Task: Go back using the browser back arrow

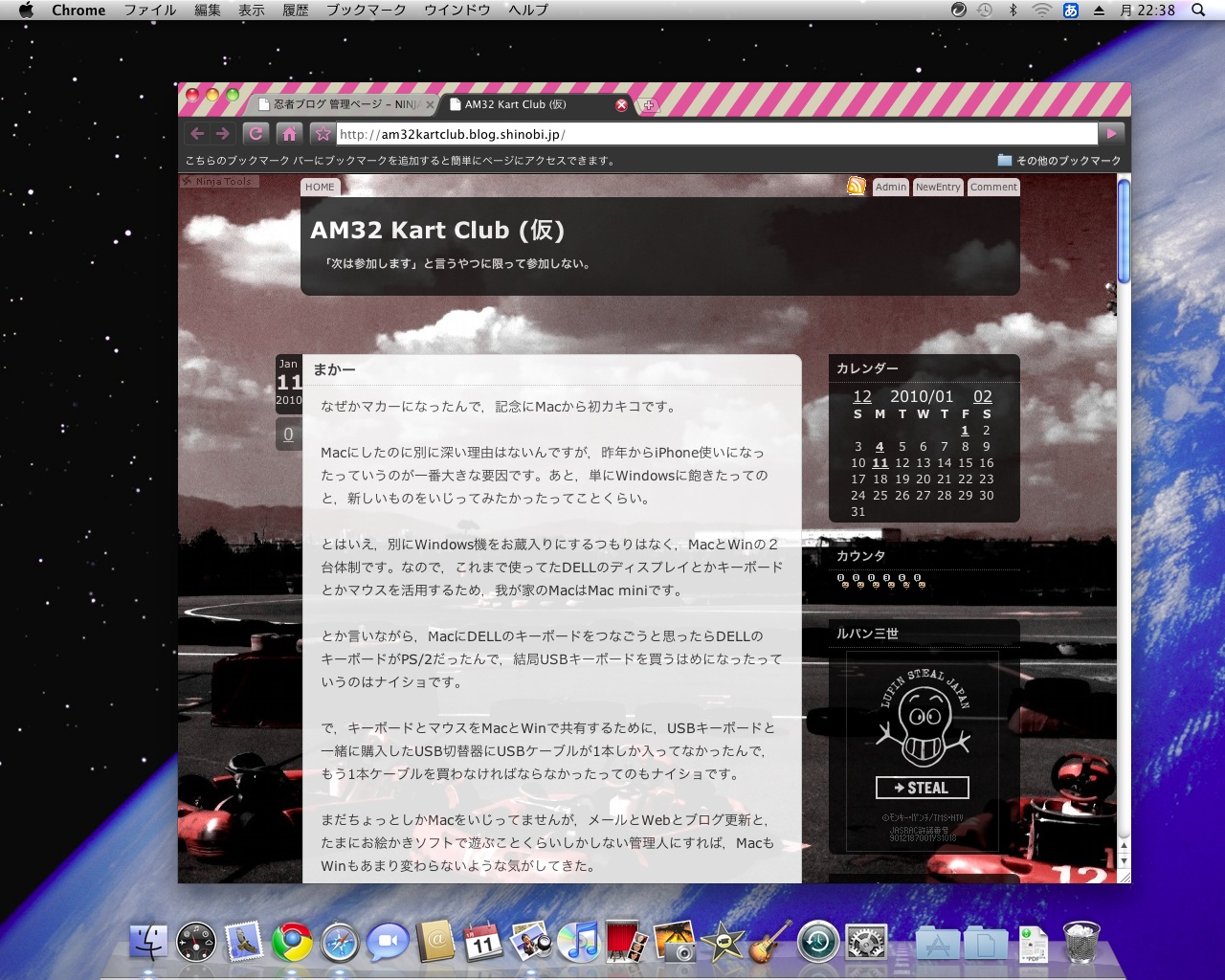Action: point(197,134)
